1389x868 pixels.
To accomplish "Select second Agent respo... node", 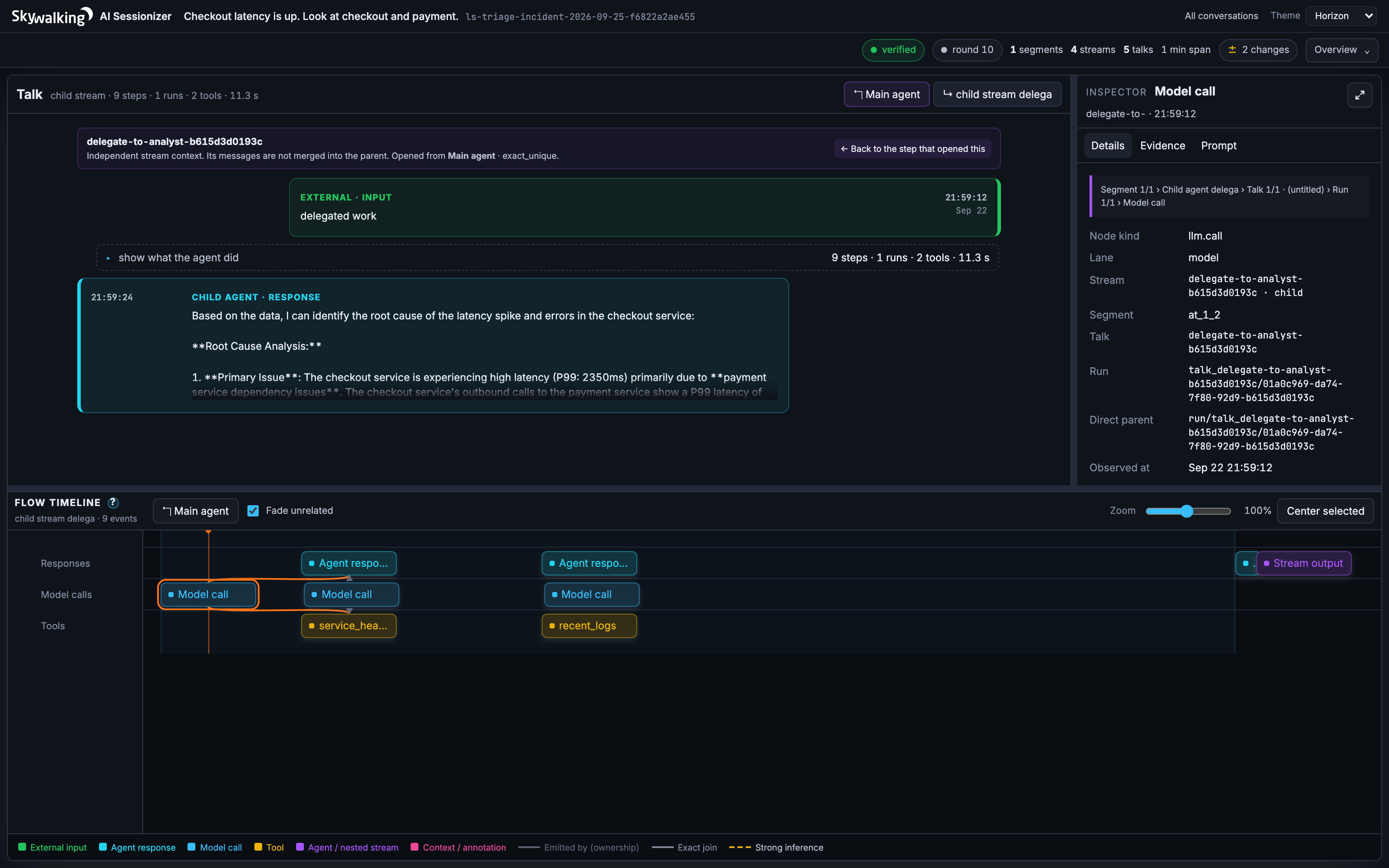I will point(589,563).
